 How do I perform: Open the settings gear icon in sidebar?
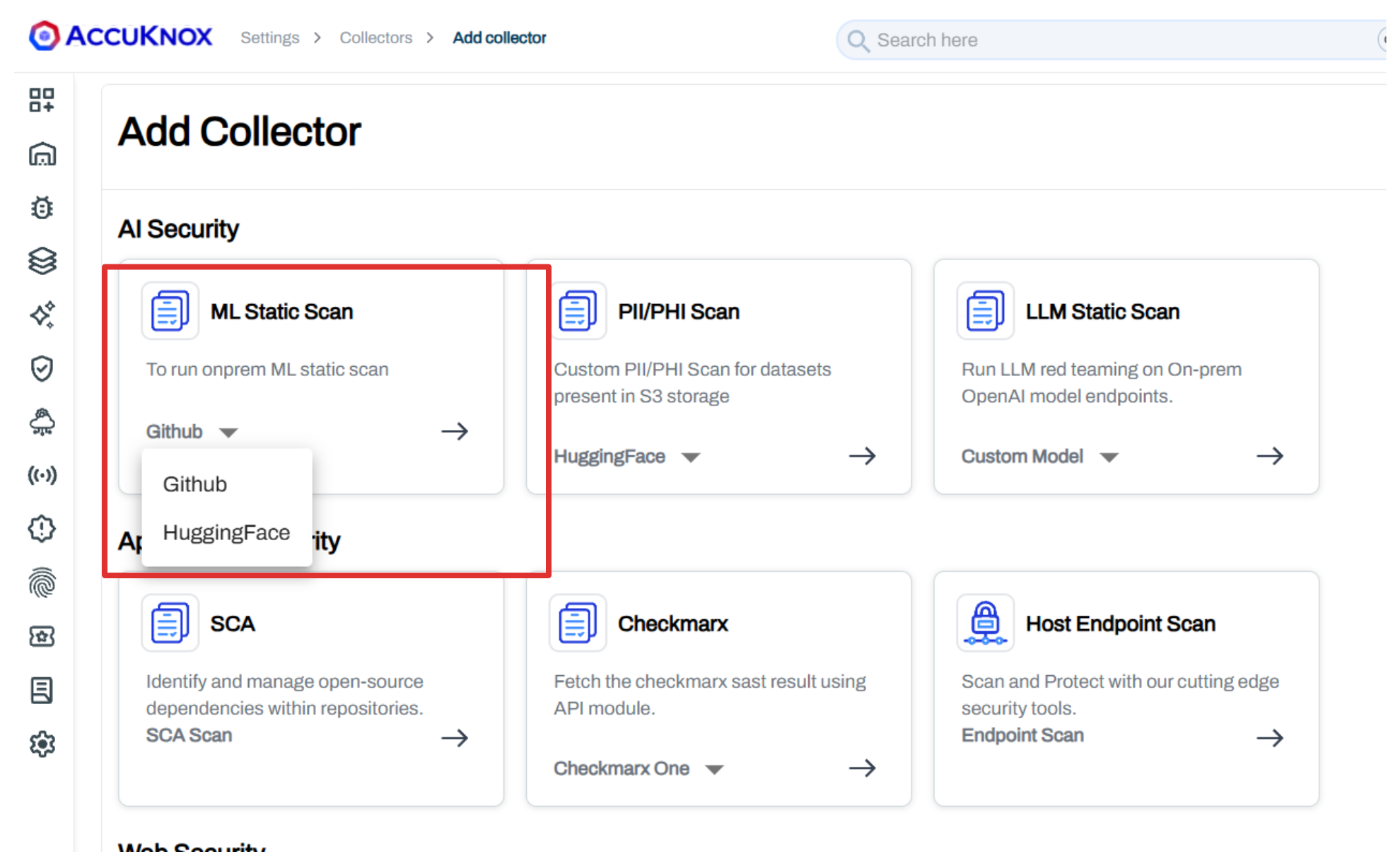tap(42, 744)
